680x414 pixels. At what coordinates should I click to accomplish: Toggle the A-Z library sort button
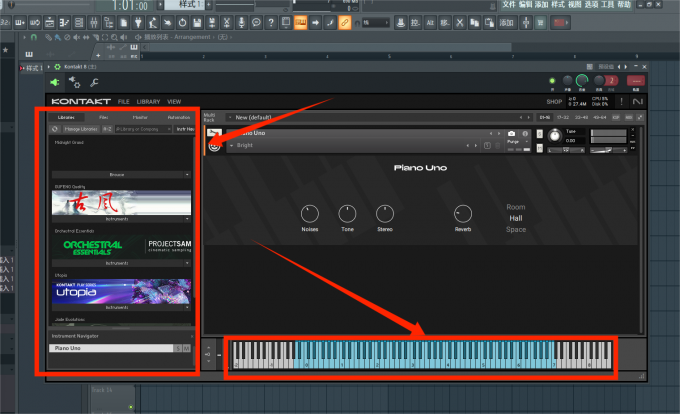pyautogui.click(x=107, y=129)
